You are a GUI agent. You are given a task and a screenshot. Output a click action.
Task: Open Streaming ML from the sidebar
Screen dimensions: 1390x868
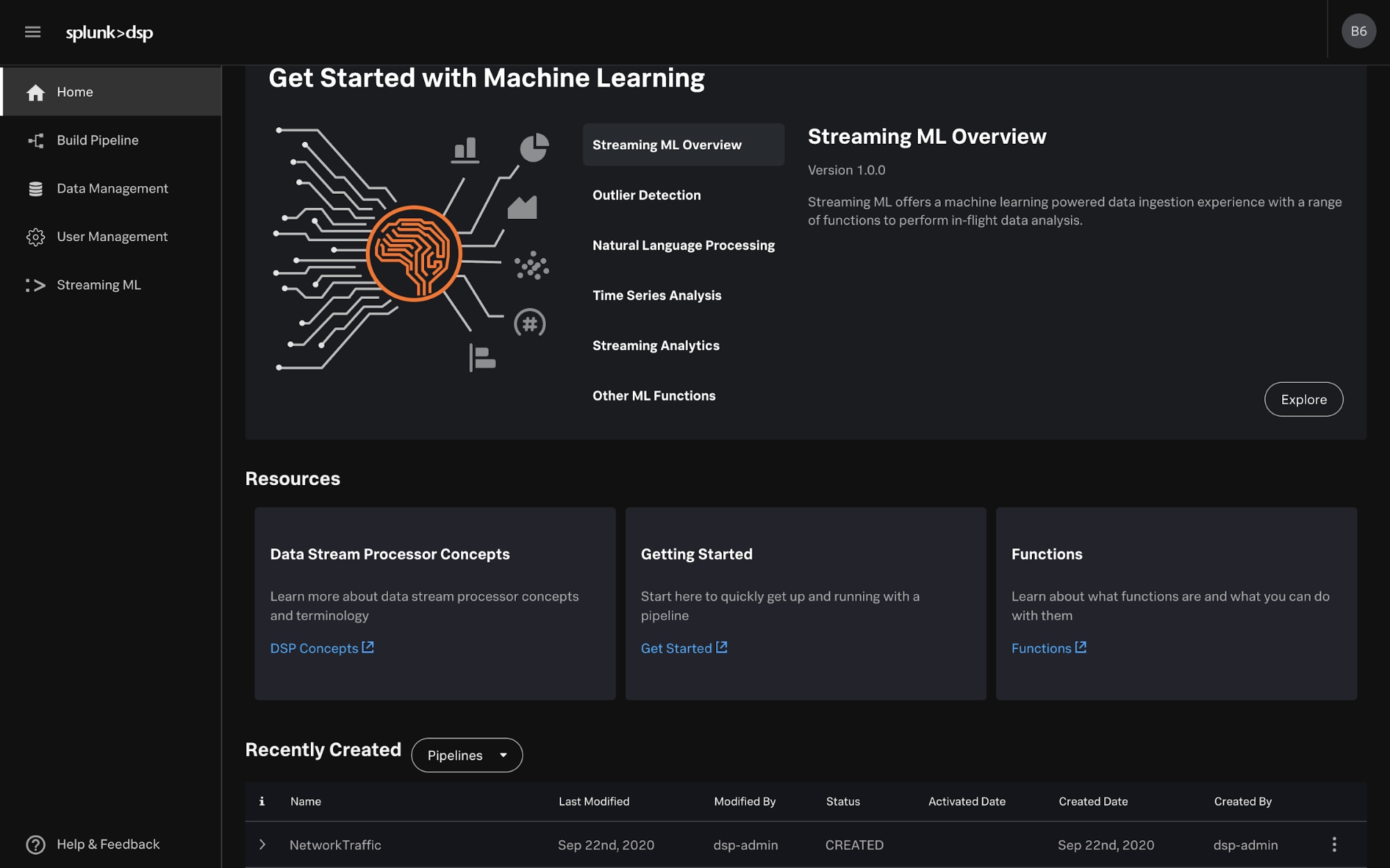pyautogui.click(x=111, y=285)
